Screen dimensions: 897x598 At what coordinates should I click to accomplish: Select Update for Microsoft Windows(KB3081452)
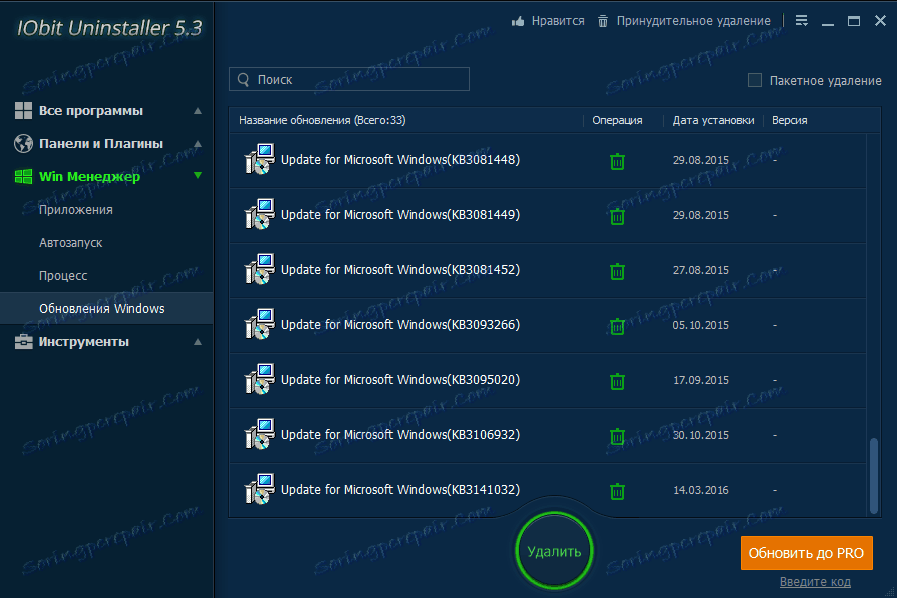(400, 270)
